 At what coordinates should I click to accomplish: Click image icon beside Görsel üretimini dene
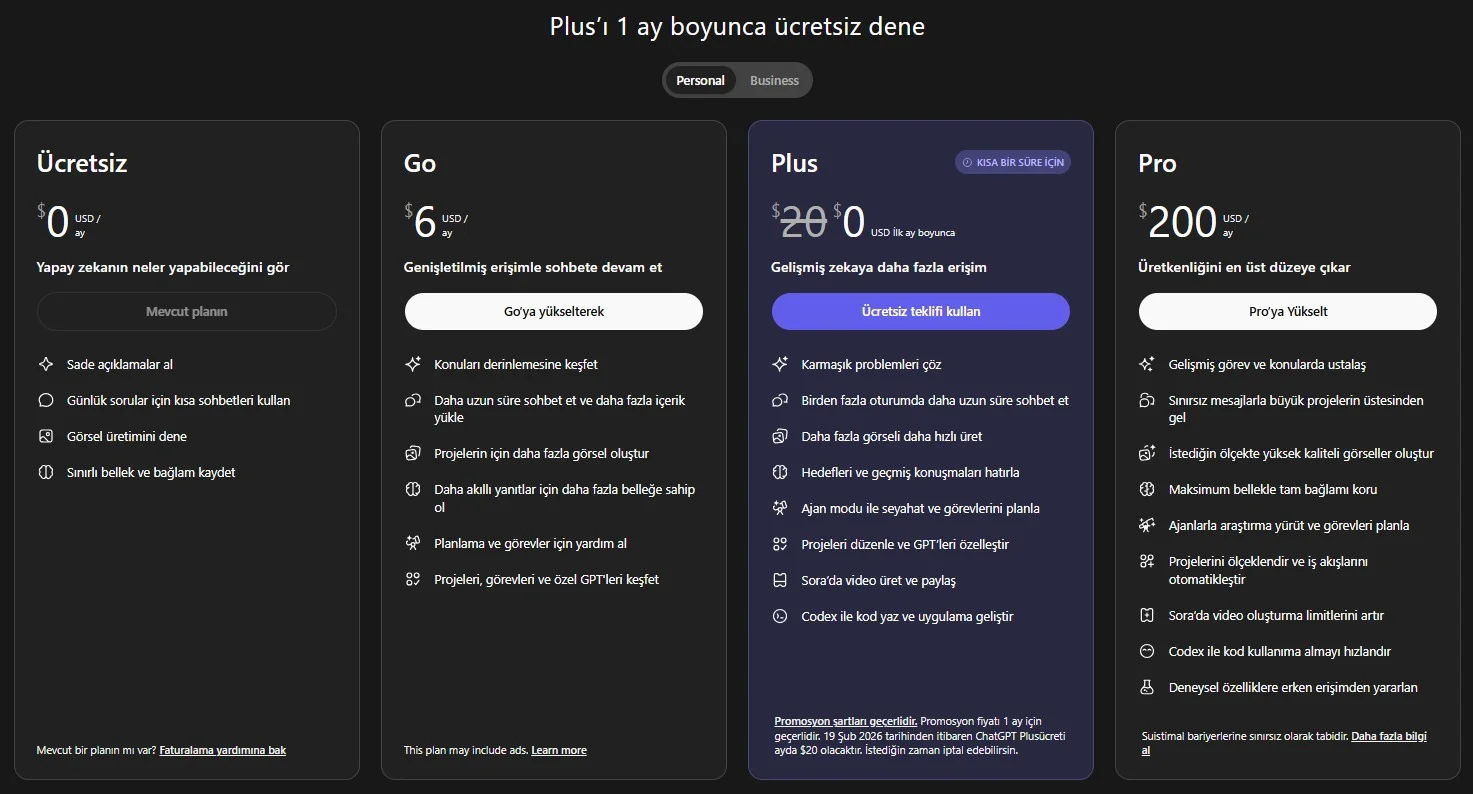coord(46,437)
